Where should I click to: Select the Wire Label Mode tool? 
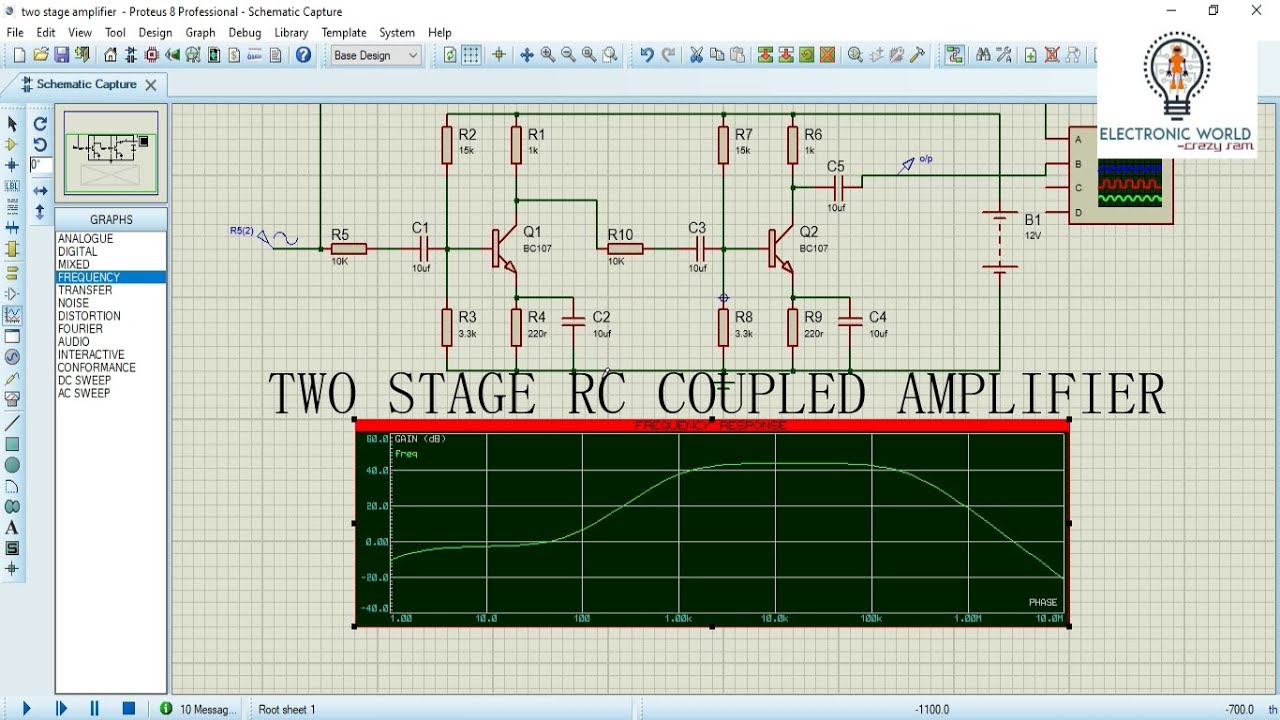[12, 186]
